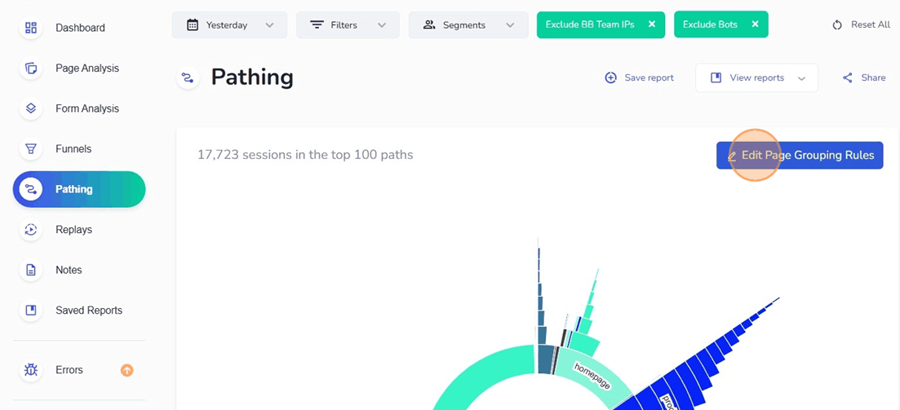The height and width of the screenshot is (410, 900).
Task: Open the Segments dropdown
Action: 468,25
